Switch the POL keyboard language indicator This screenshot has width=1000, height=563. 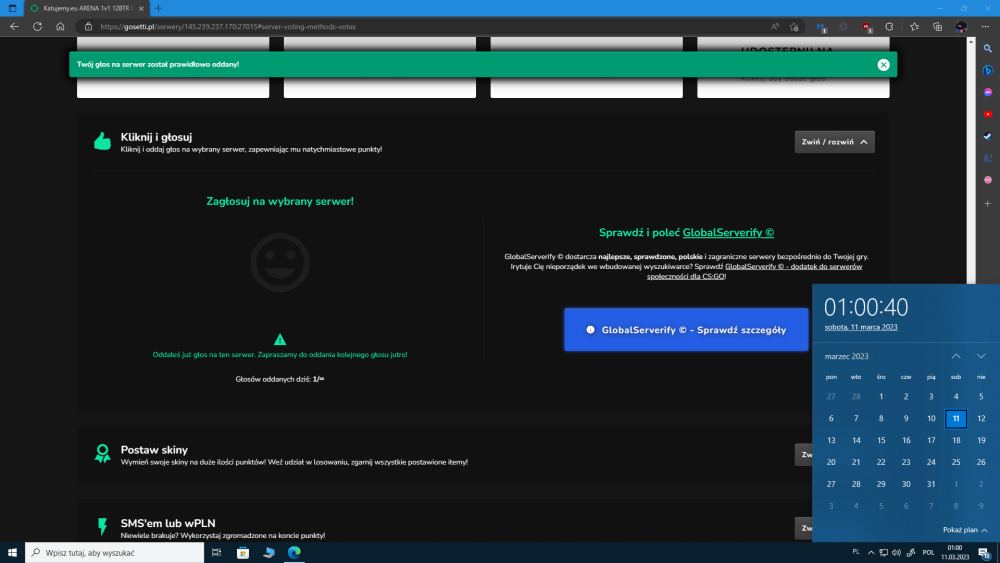(928, 553)
